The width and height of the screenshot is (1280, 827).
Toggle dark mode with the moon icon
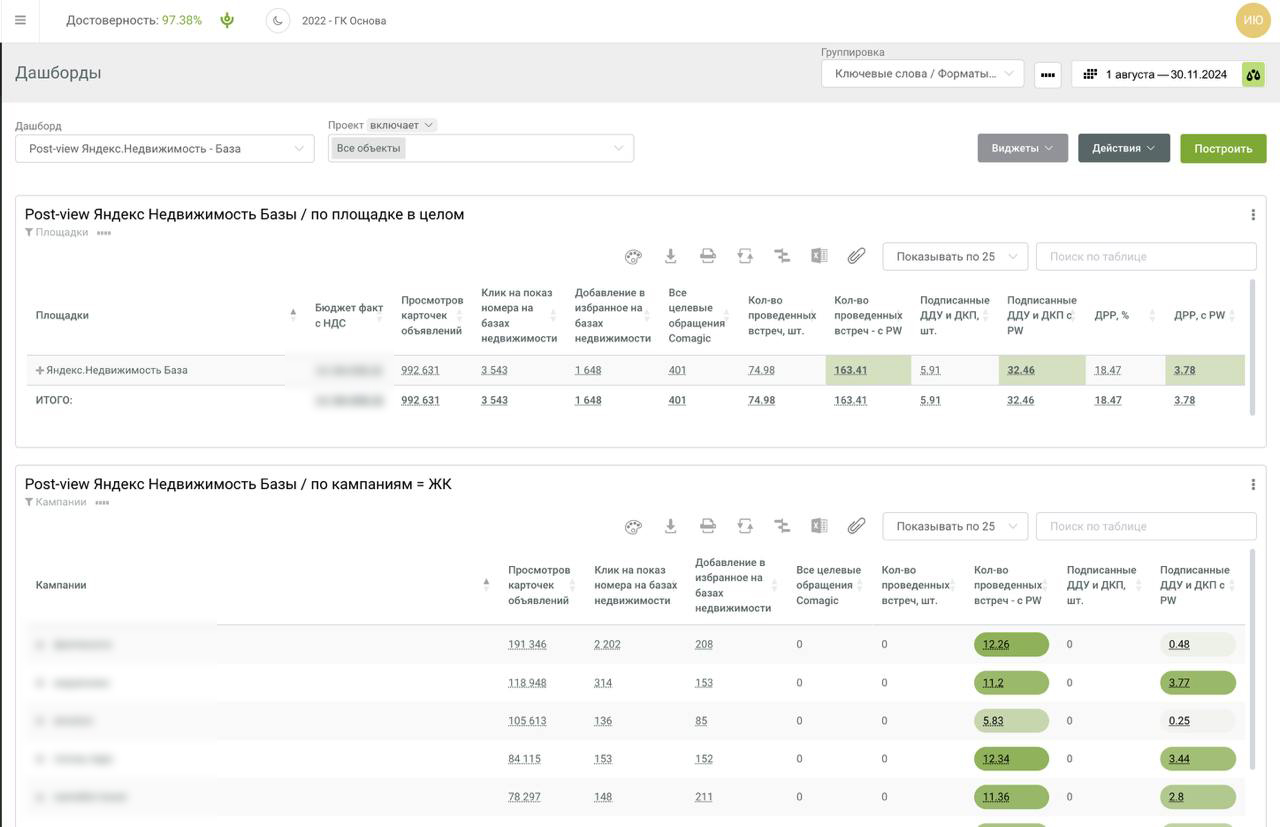(277, 20)
